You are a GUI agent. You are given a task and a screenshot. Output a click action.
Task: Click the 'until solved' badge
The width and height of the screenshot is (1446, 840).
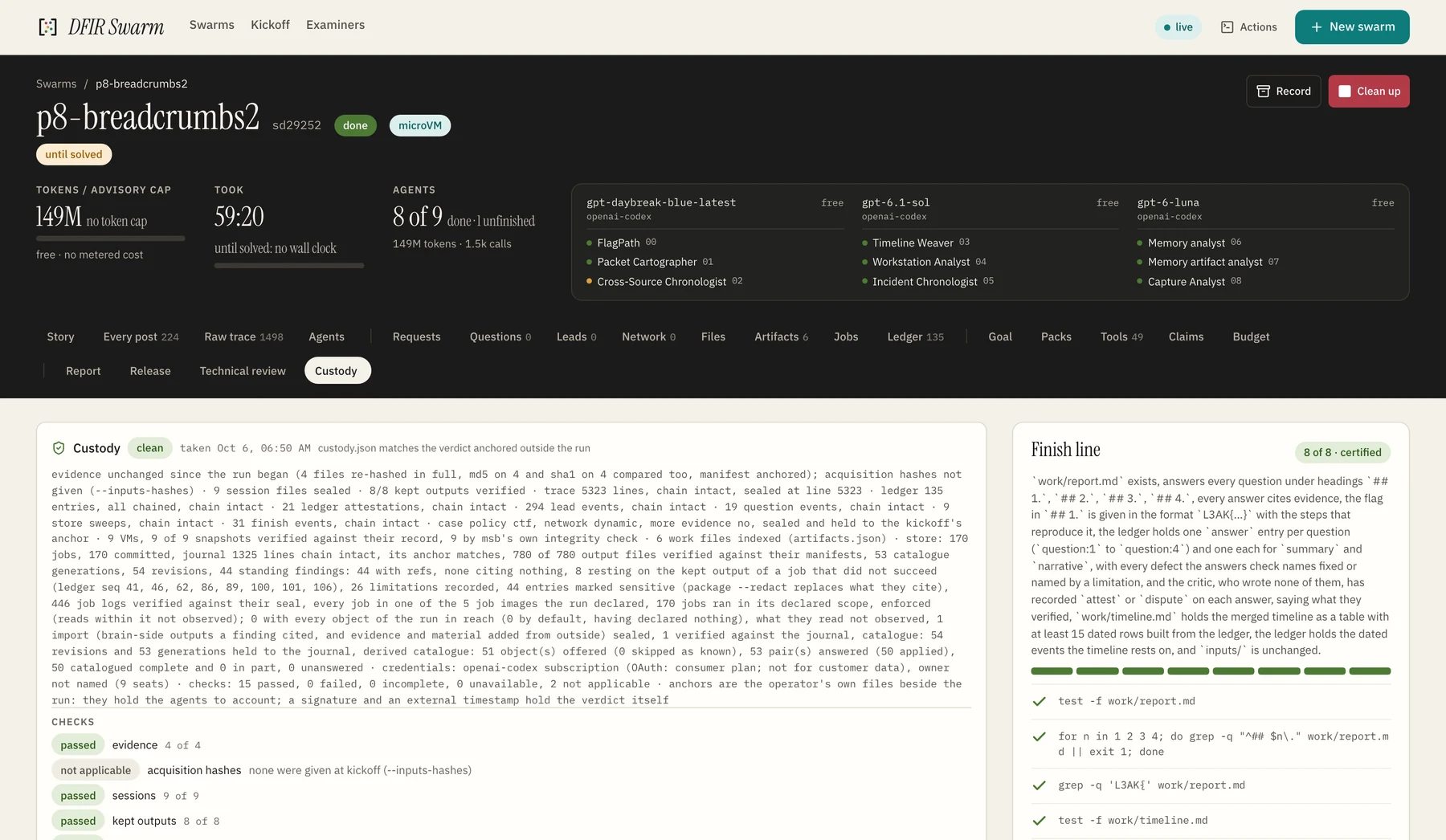click(x=74, y=154)
